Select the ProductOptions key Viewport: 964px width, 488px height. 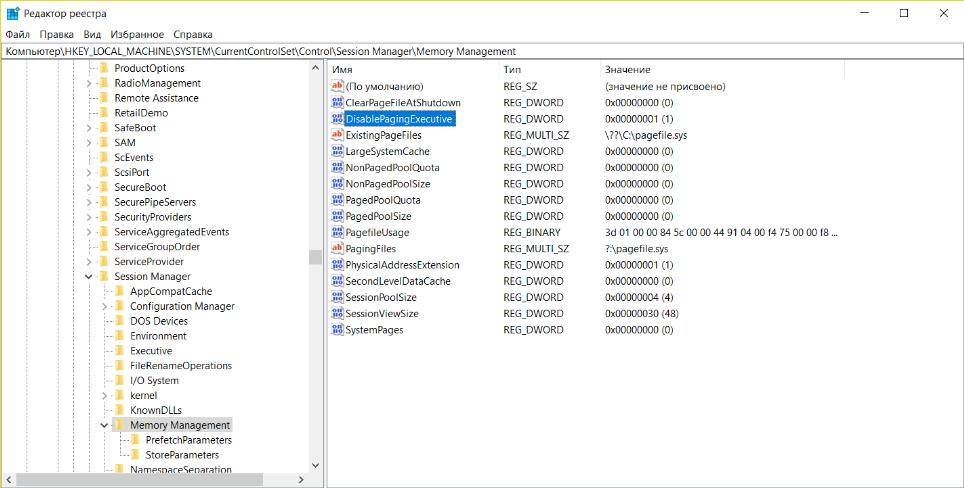click(149, 68)
